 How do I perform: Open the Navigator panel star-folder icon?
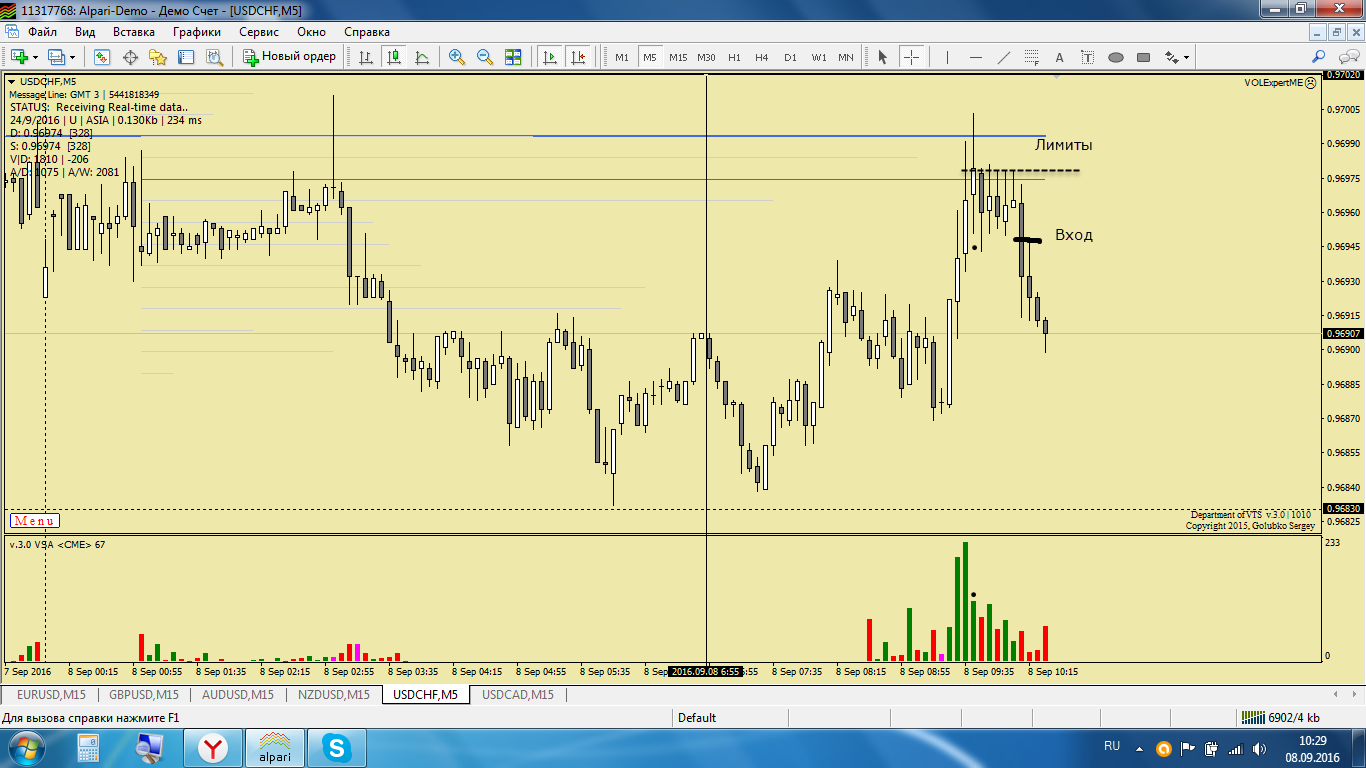coord(157,57)
